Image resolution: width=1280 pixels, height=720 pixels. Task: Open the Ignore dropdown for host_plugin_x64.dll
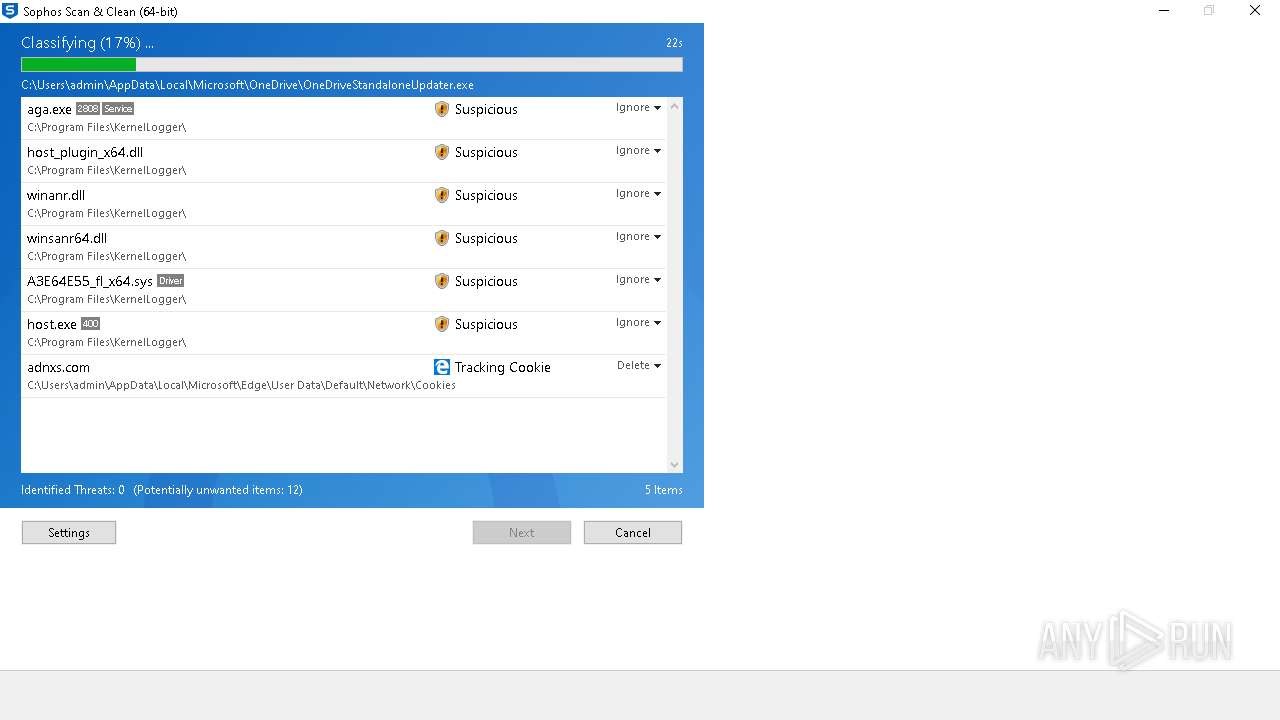point(638,151)
